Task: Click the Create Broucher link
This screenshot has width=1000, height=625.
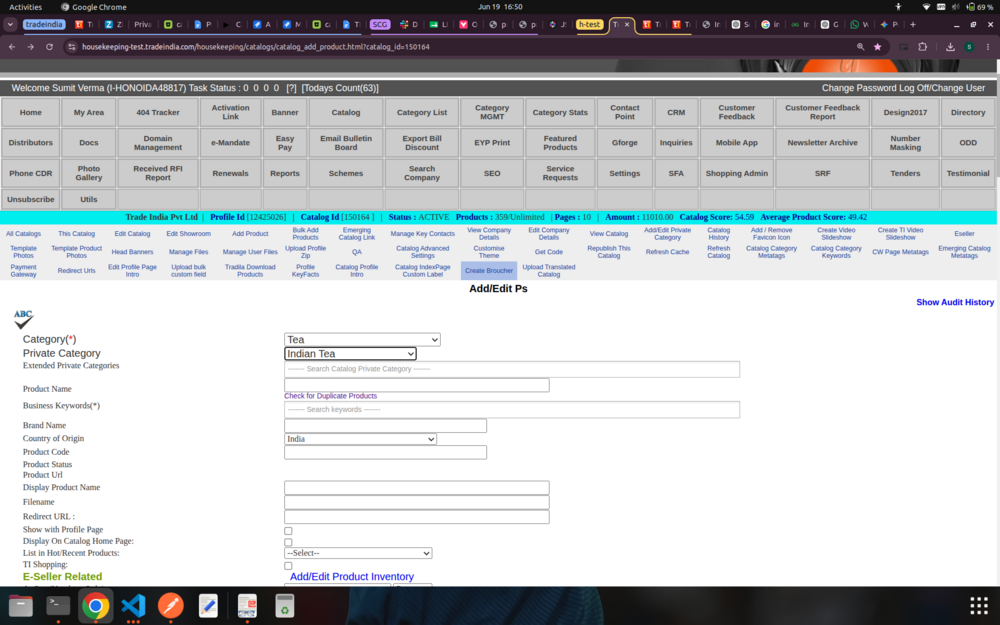Action: pyautogui.click(x=489, y=270)
